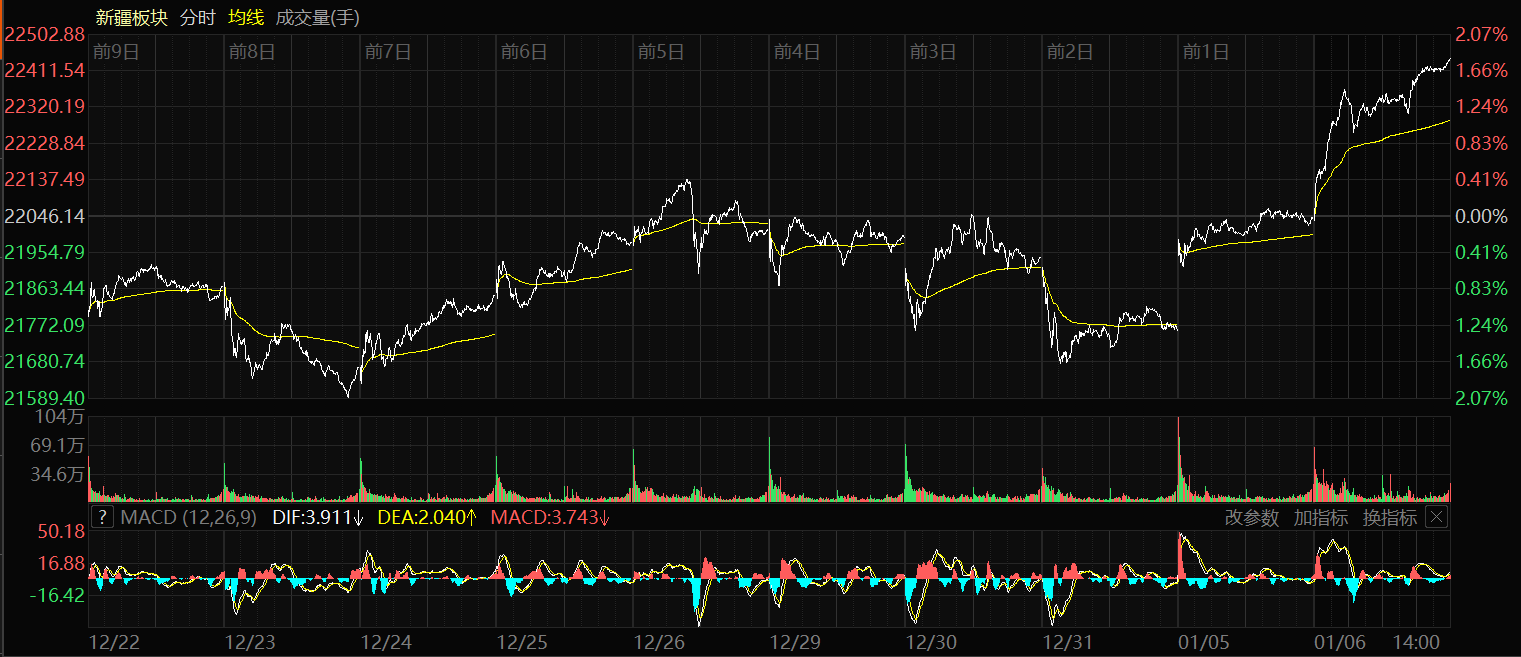Click 加指标 to add an indicator
The width and height of the screenshot is (1521, 657).
click(x=1321, y=517)
